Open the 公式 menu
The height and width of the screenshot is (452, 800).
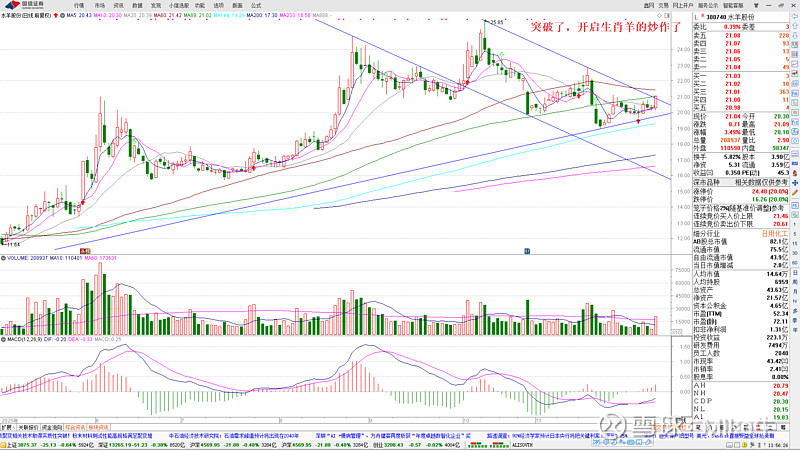256,5
